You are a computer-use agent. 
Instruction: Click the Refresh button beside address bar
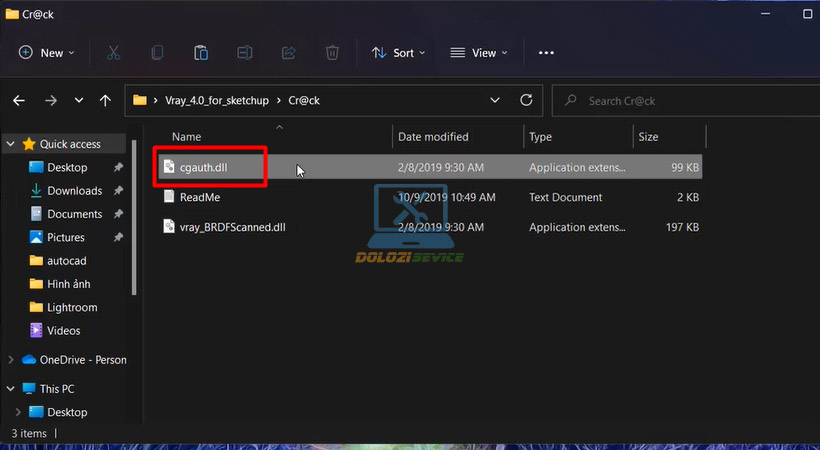[526, 101]
